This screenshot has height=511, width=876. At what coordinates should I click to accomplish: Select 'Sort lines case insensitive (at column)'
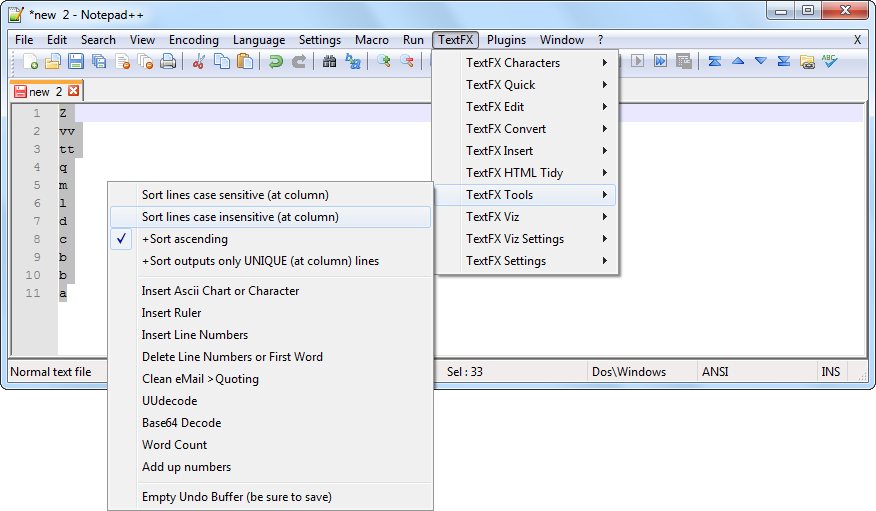270,217
